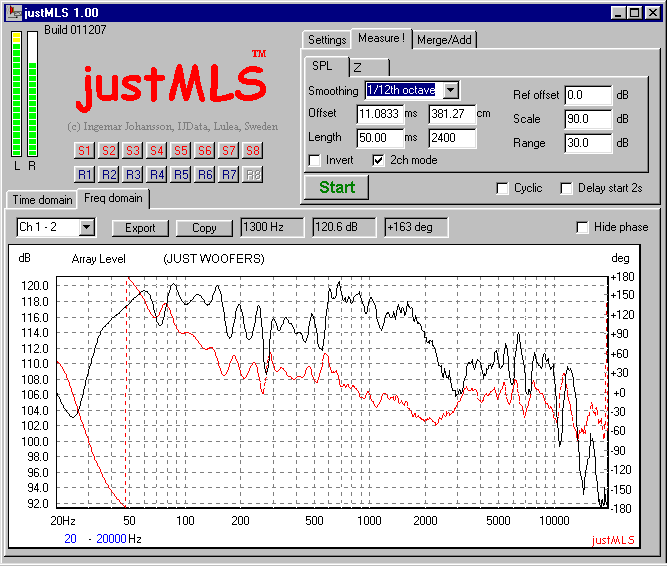Expand the Ch 1 - 2 channel dropdown
Image resolution: width=667 pixels, height=566 pixels.
[x=87, y=227]
